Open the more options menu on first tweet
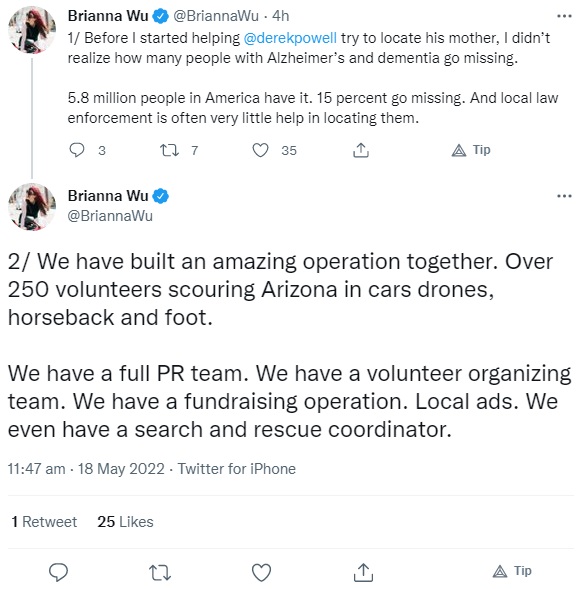 click(x=564, y=16)
